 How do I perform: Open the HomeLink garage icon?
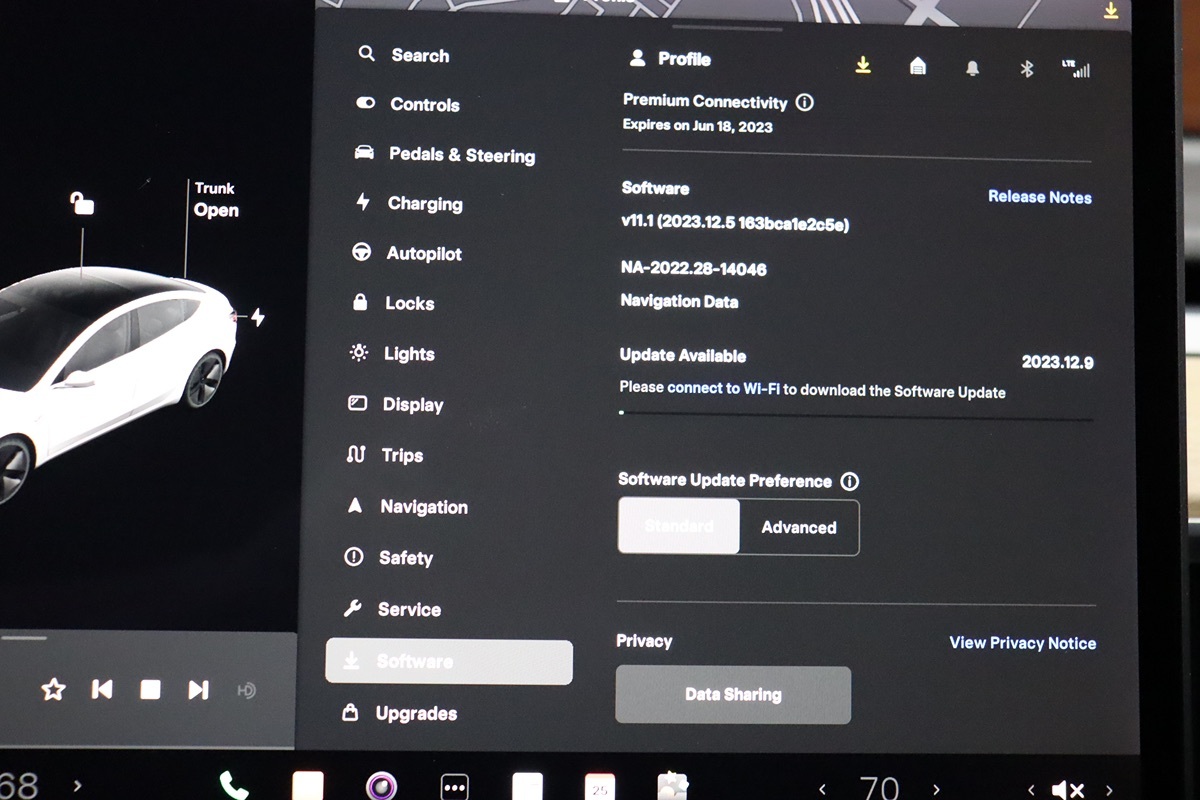pyautogui.click(x=917, y=66)
